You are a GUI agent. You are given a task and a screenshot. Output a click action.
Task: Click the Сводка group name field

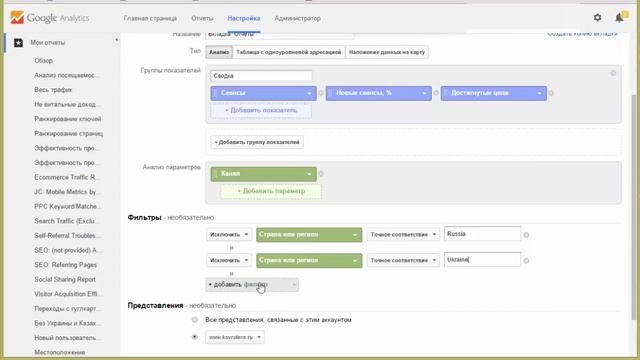click(261, 76)
